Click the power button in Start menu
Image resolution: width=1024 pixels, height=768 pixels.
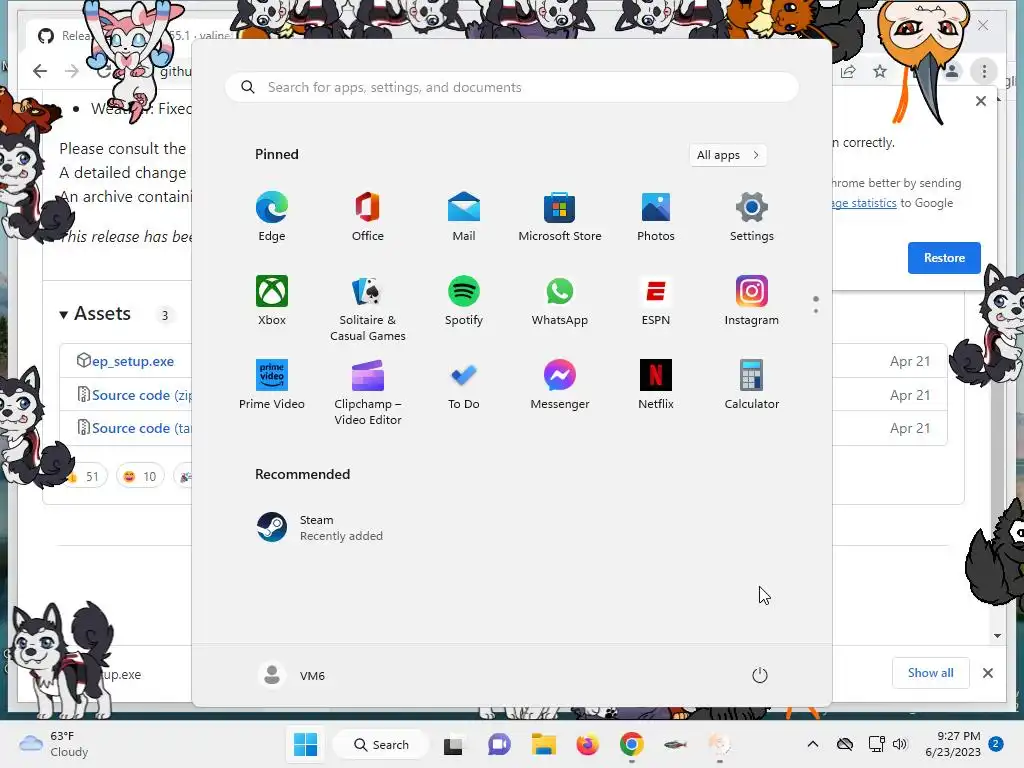760,675
